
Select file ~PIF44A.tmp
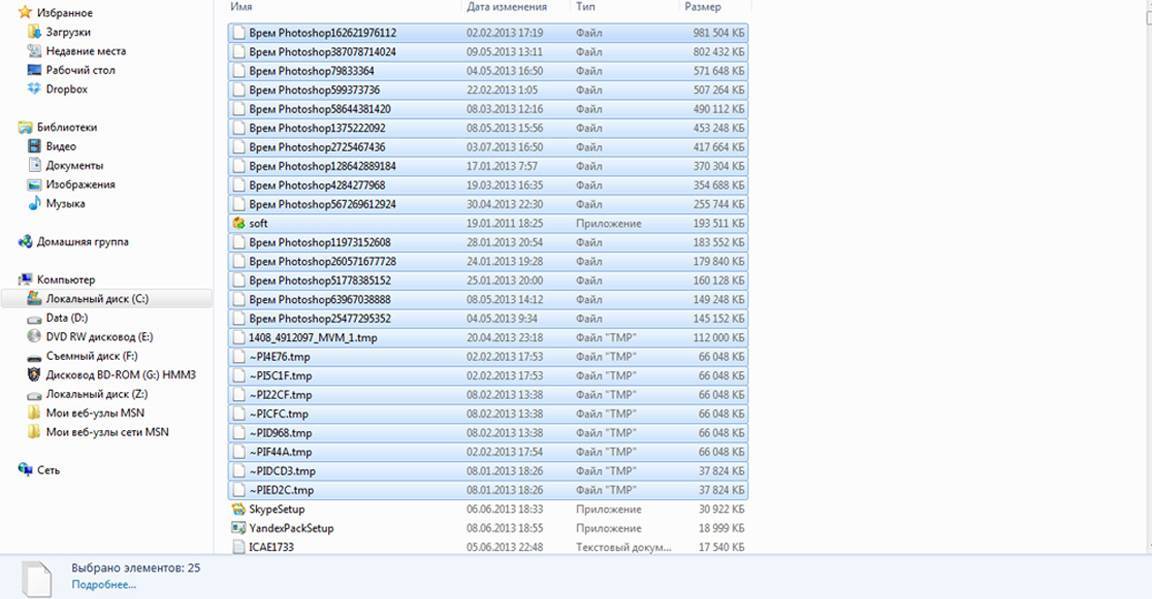click(x=488, y=452)
